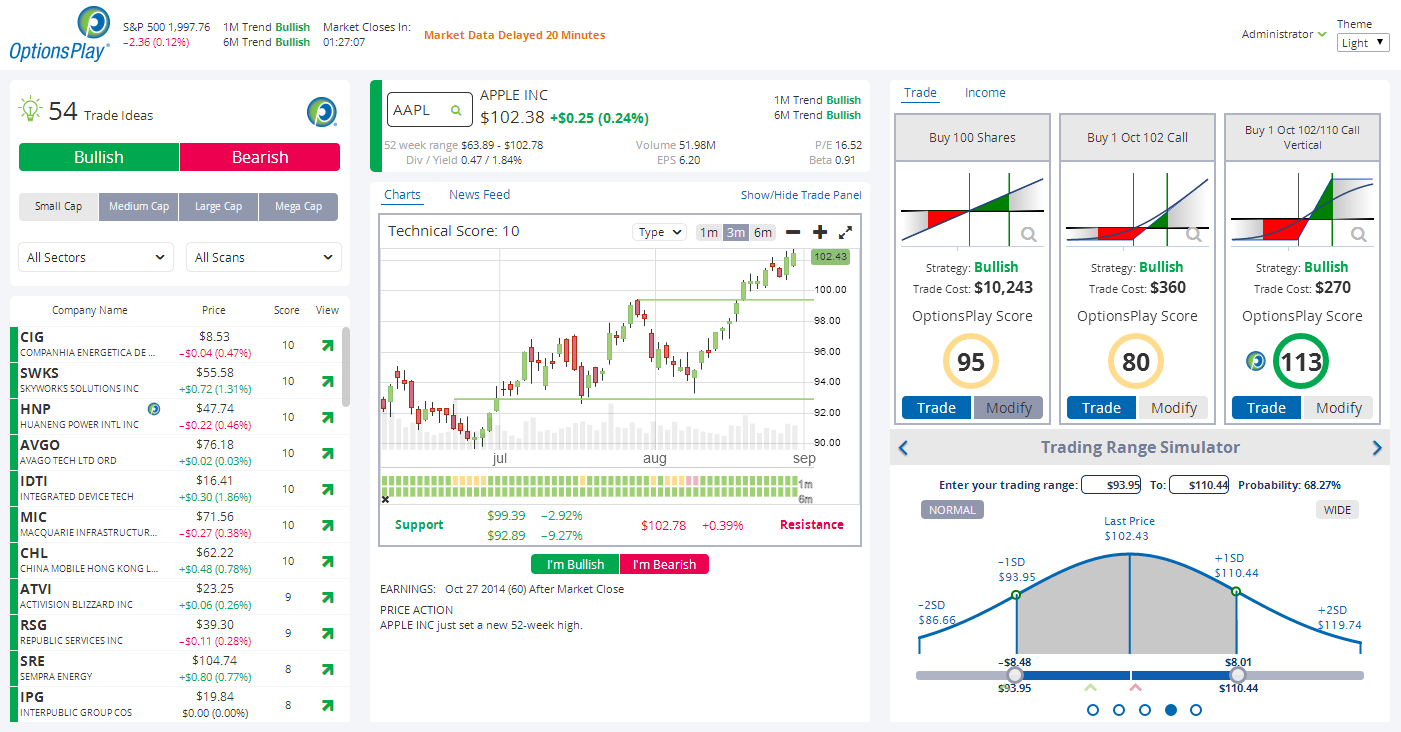The height and width of the screenshot is (732, 1401).
Task: Open HNP view arrow
Action: [x=327, y=417]
